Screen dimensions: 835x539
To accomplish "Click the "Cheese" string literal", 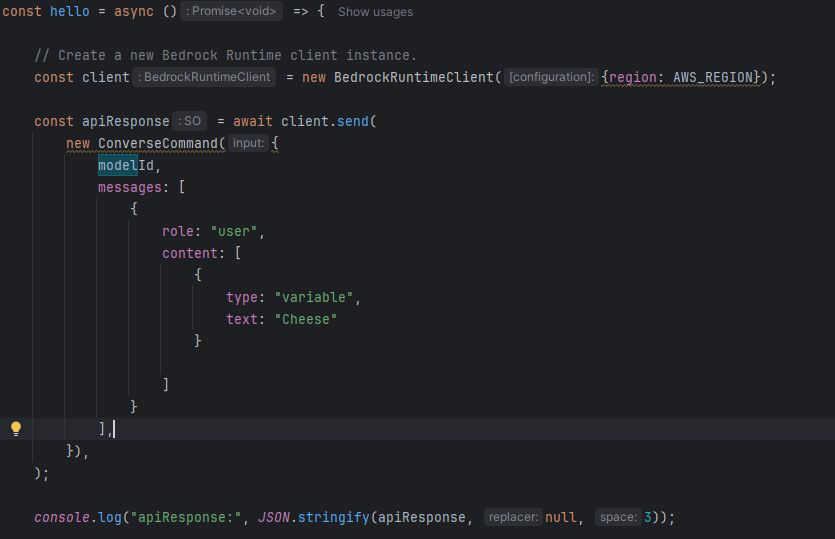I will 306,319.
